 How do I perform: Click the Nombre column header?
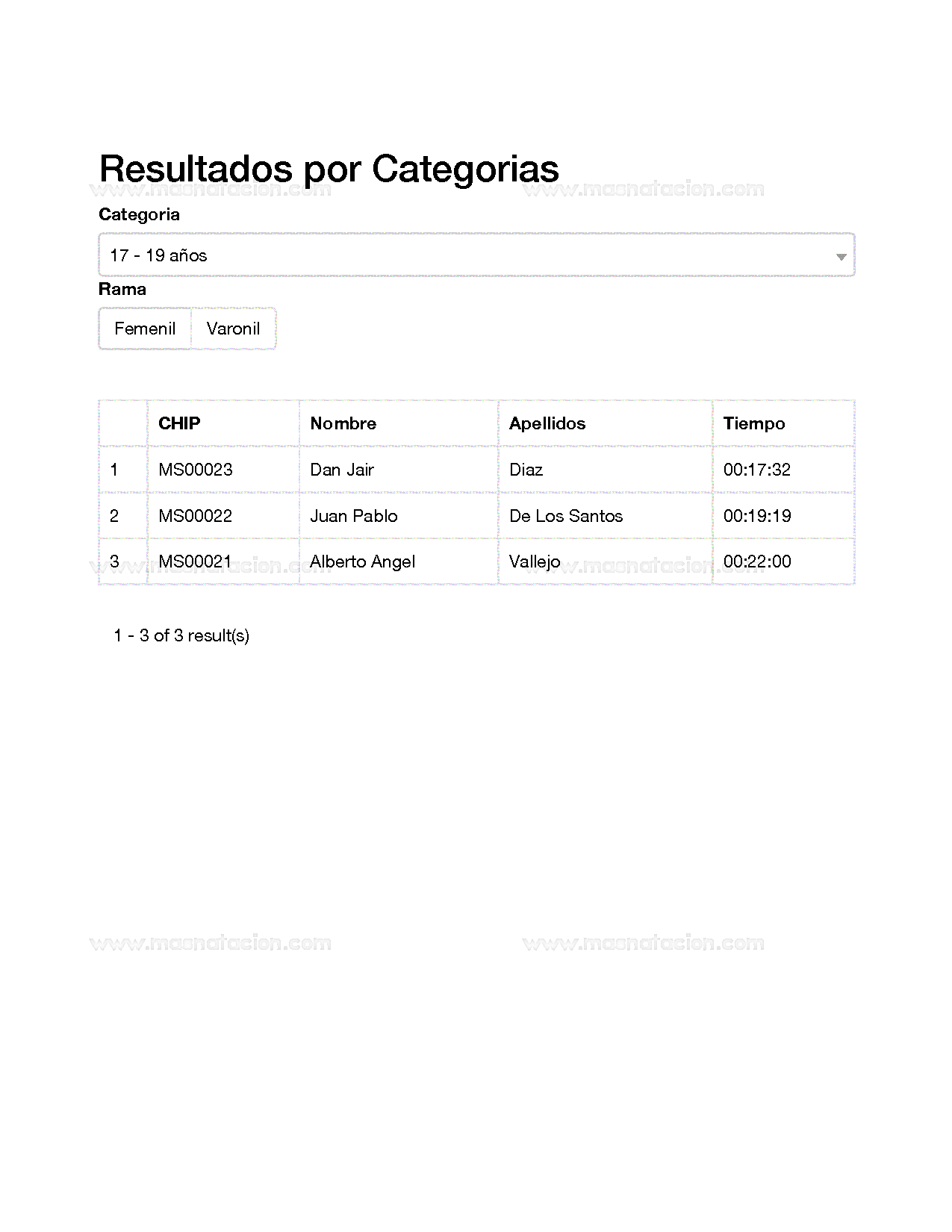(x=343, y=423)
